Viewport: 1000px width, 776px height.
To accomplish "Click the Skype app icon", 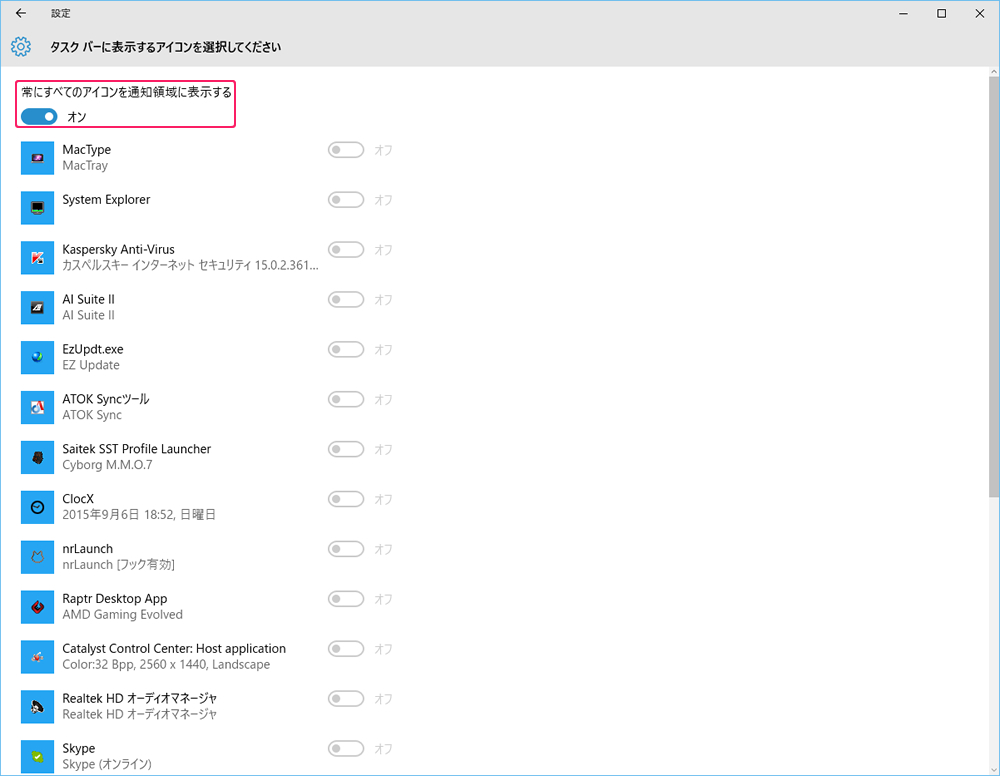I will [x=37, y=756].
